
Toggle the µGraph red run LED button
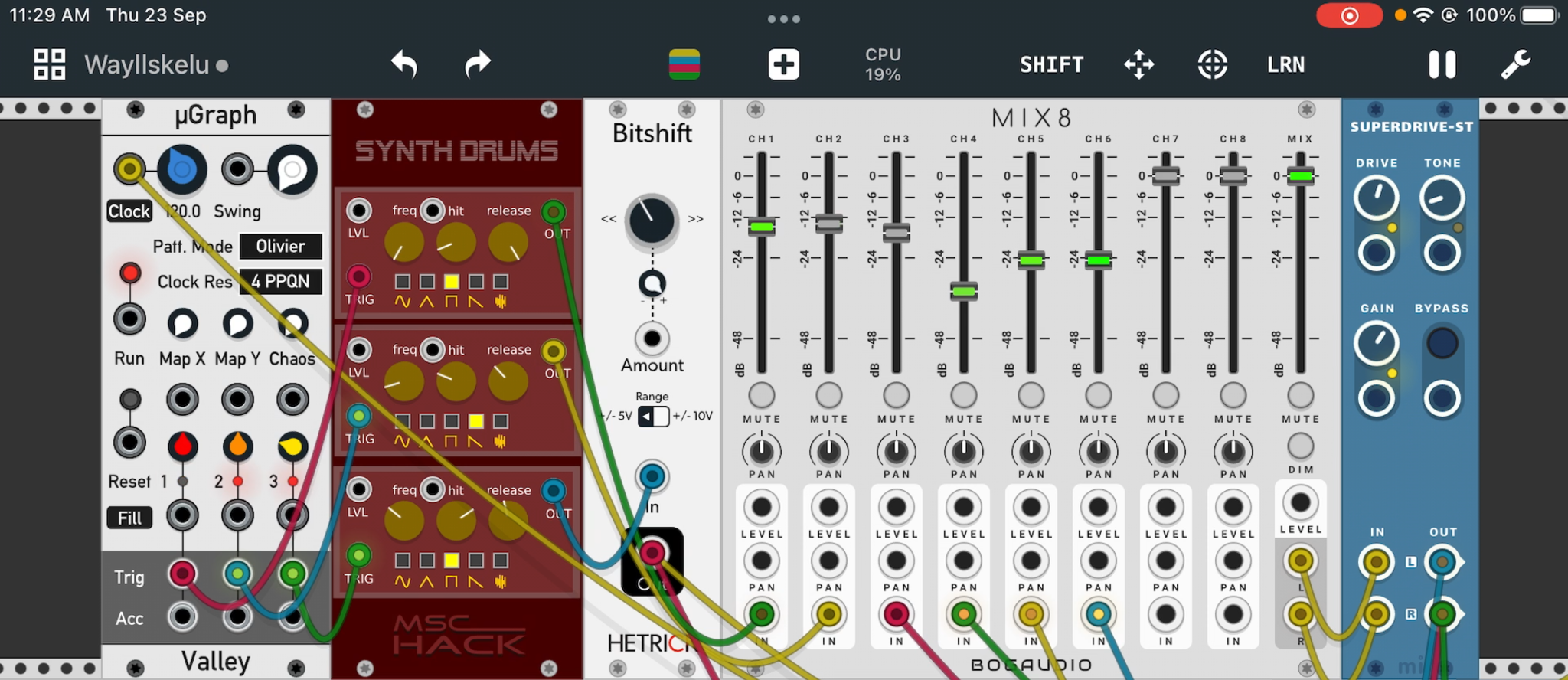(130, 273)
